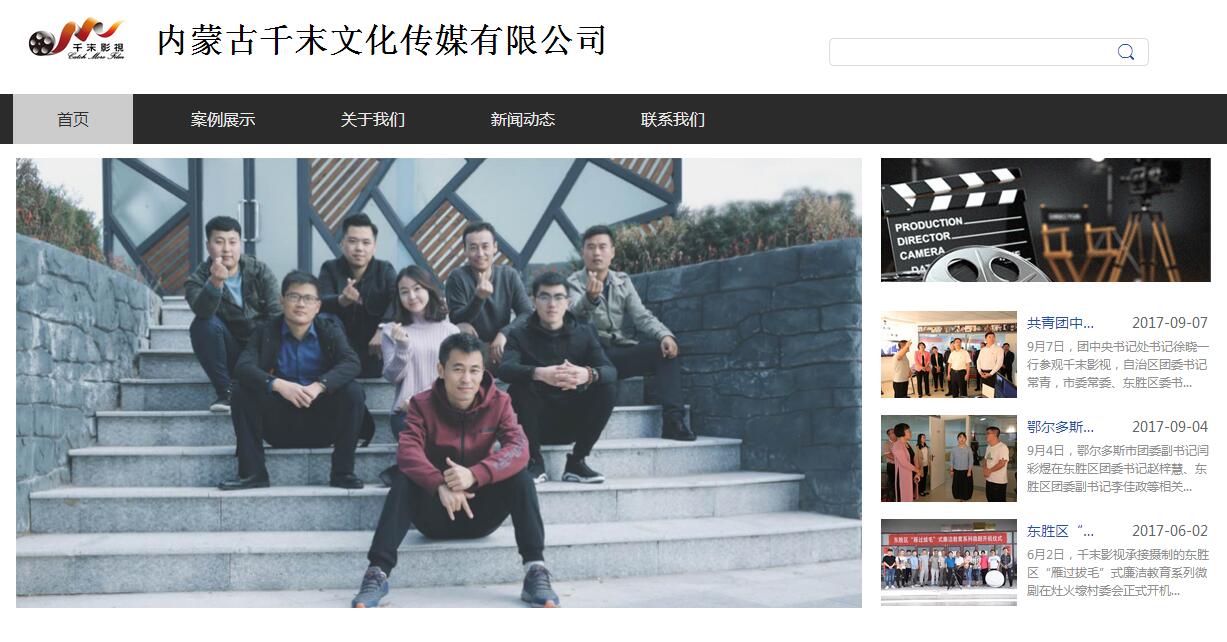
Task: Open the 首页 navigation tab
Action: (73, 119)
